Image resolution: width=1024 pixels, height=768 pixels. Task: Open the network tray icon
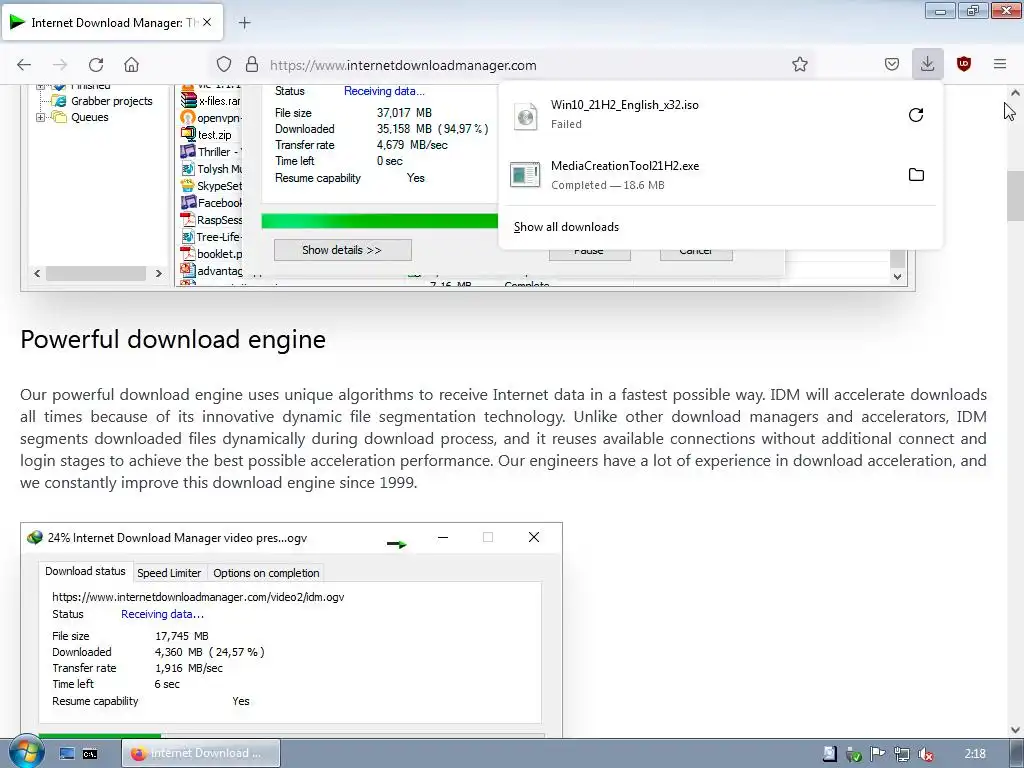point(901,754)
